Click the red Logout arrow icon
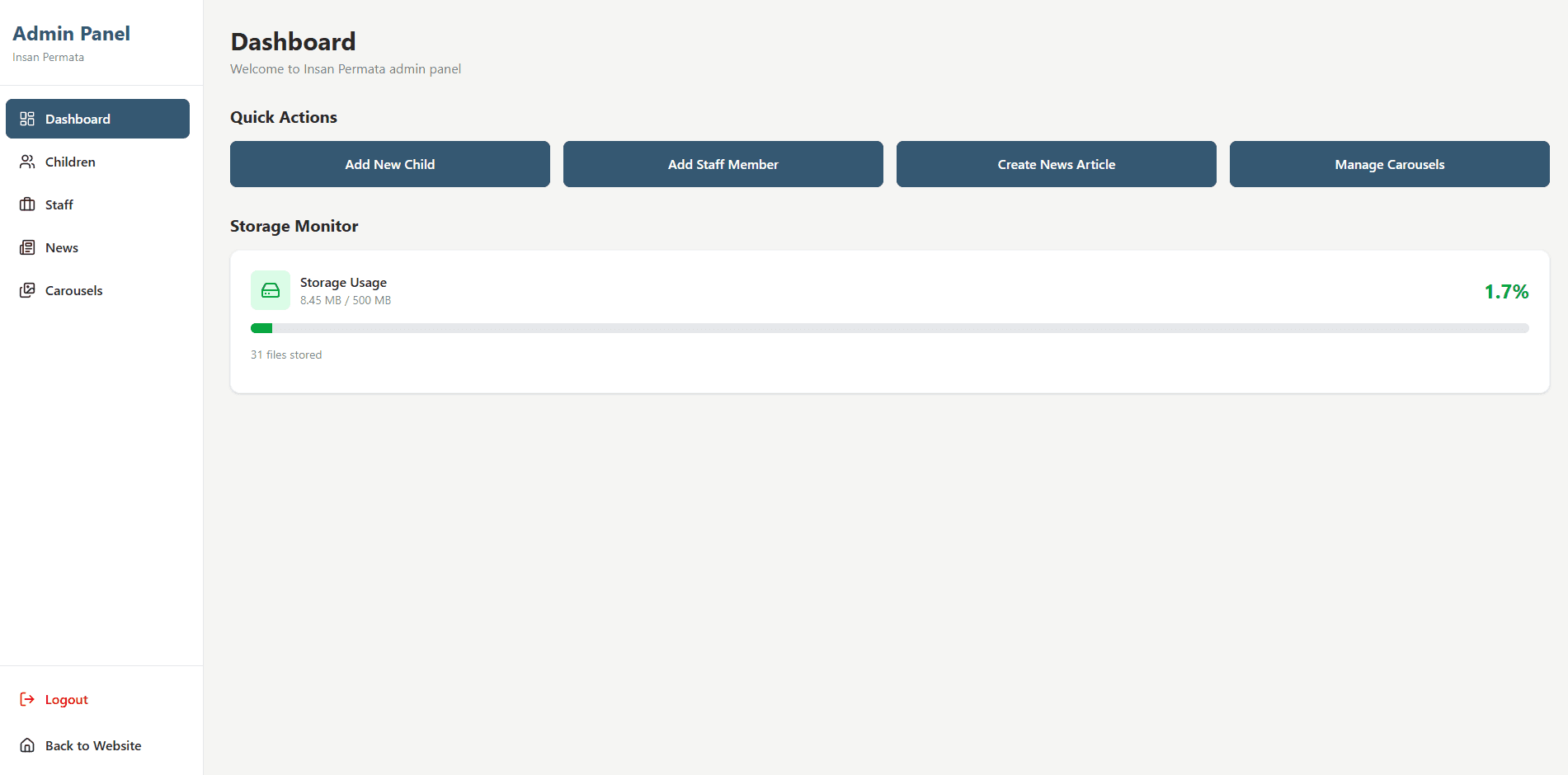The image size is (1568, 775). coord(27,699)
